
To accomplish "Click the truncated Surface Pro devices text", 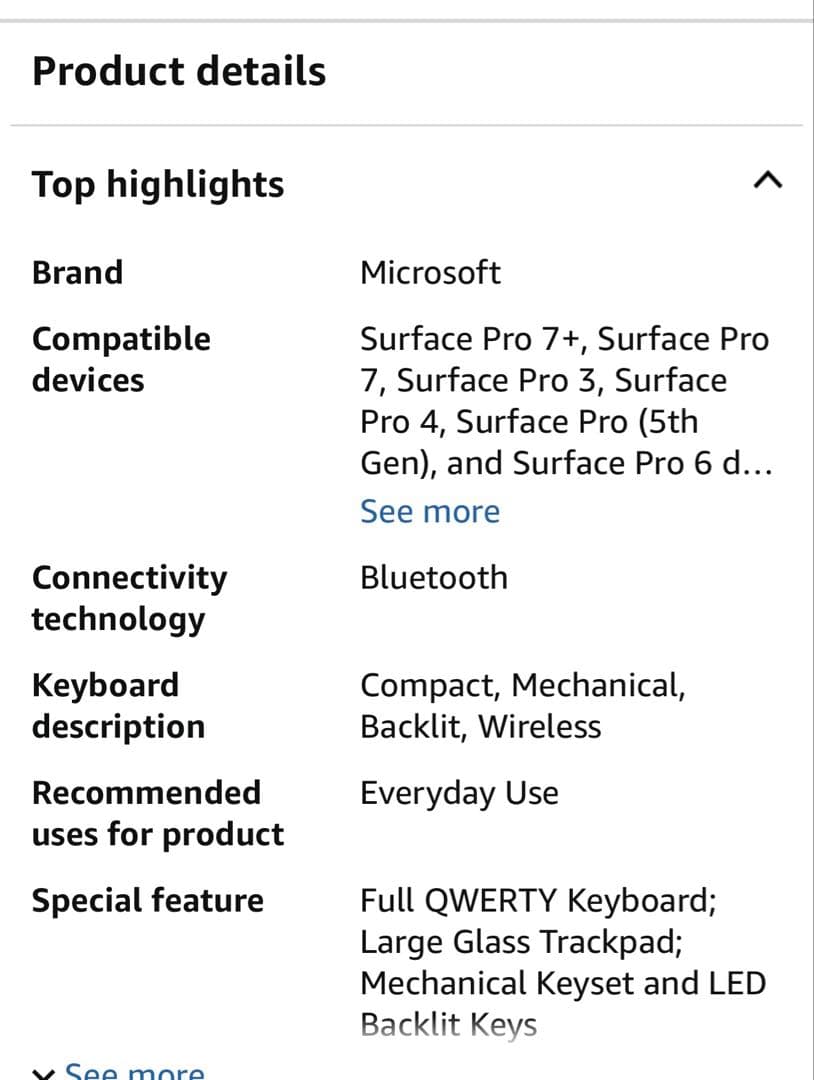I will (x=564, y=400).
